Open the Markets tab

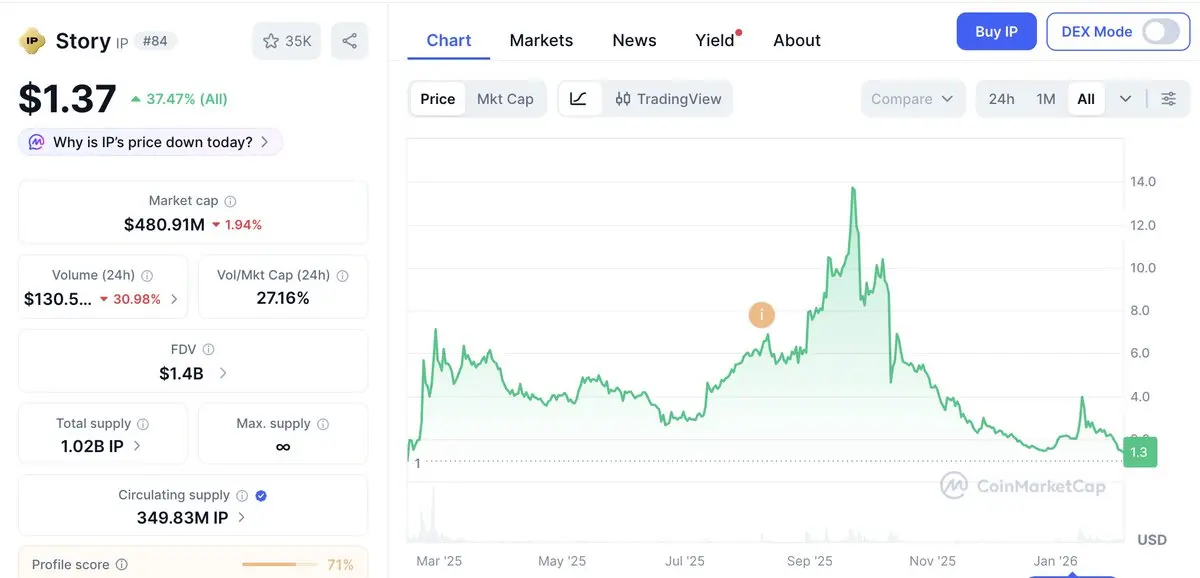[541, 40]
